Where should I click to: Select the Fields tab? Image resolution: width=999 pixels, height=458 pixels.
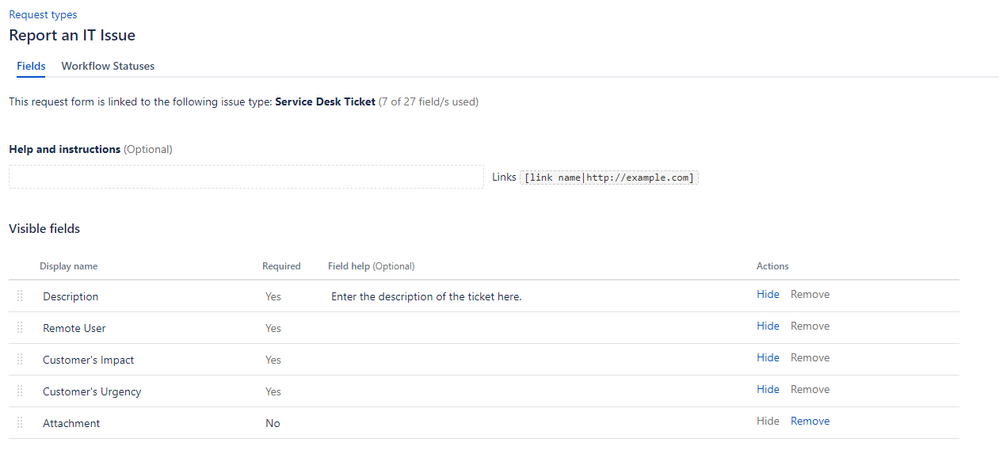coord(31,66)
